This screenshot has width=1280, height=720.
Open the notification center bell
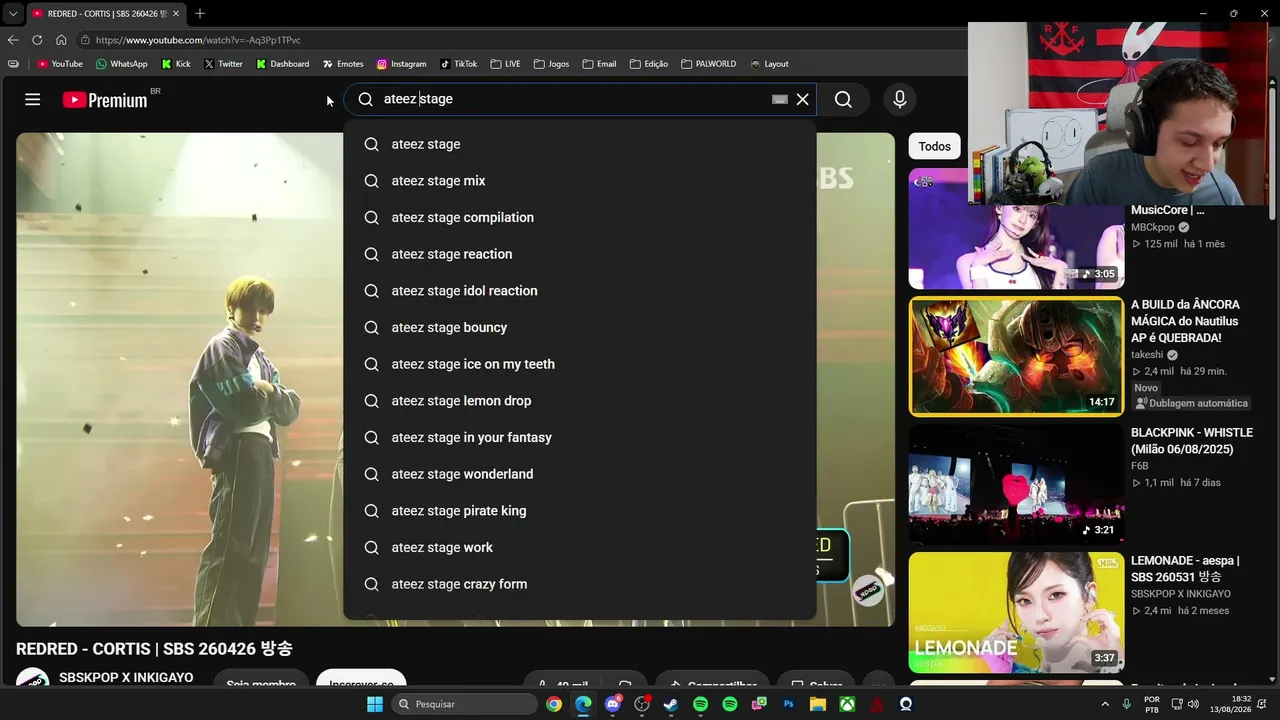(1262, 704)
